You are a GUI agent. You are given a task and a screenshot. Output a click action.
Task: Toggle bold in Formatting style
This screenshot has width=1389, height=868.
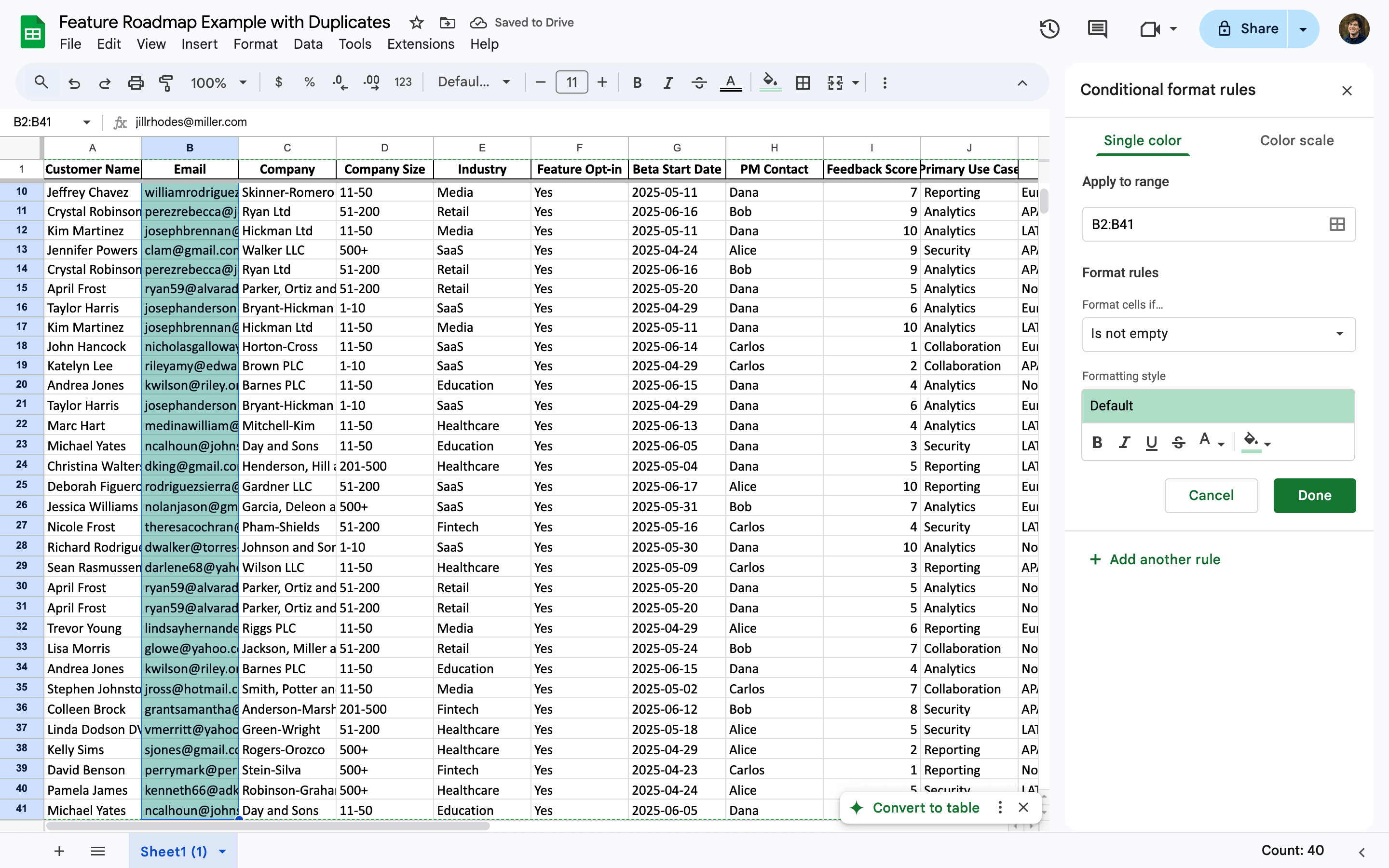pos(1097,442)
